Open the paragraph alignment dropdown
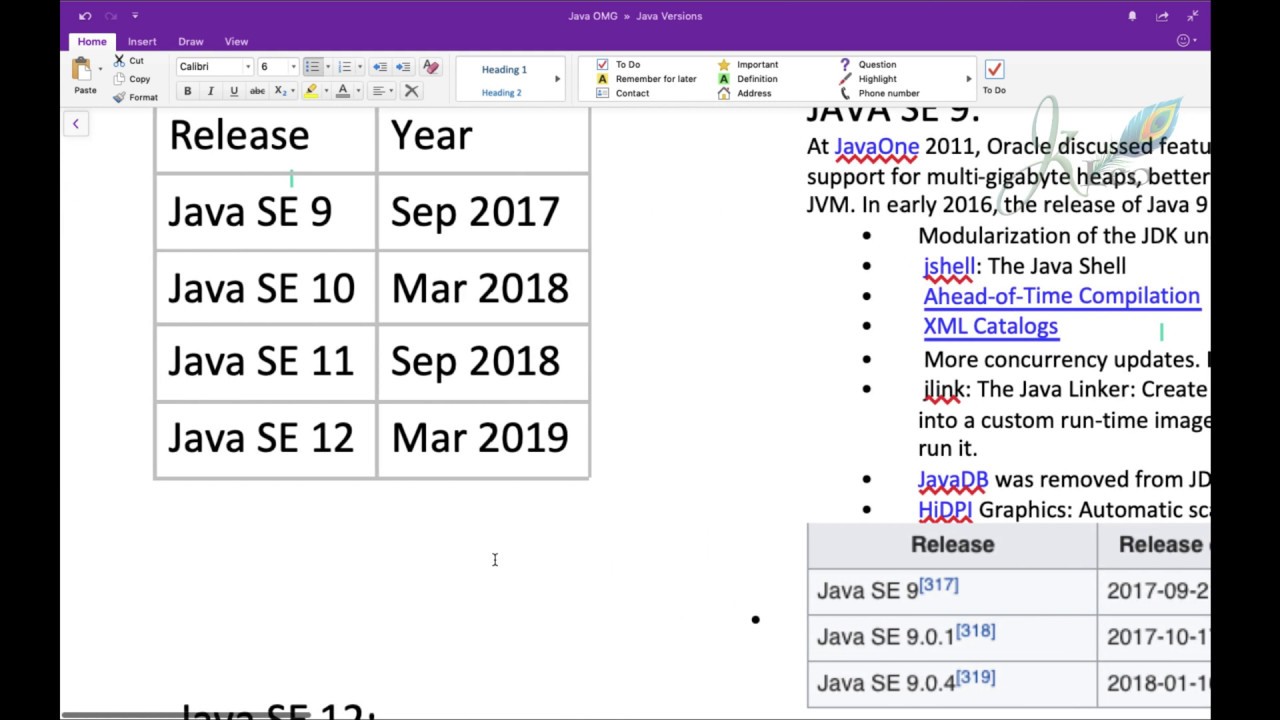This screenshot has height=720, width=1280. [x=382, y=91]
